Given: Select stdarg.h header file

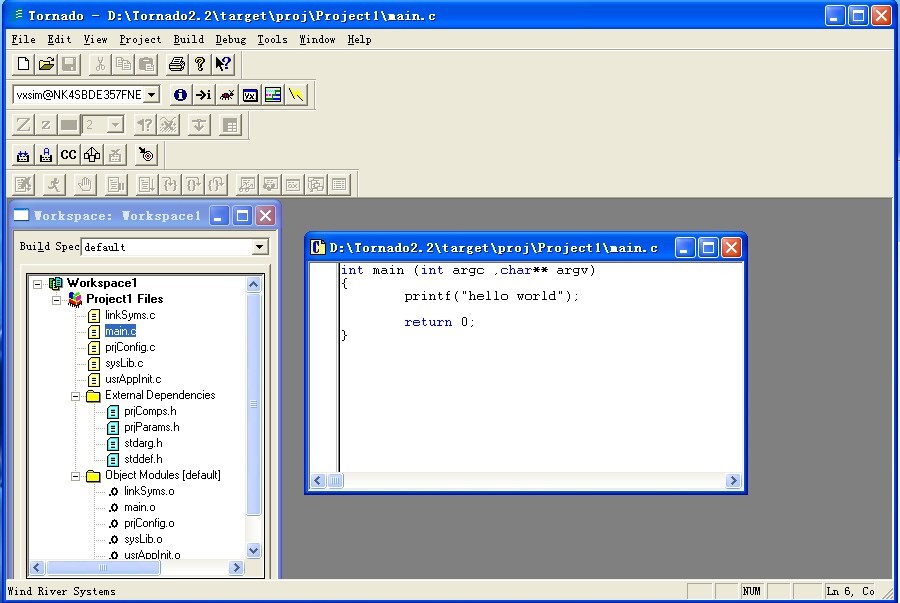Looking at the screenshot, I should click(x=143, y=444).
